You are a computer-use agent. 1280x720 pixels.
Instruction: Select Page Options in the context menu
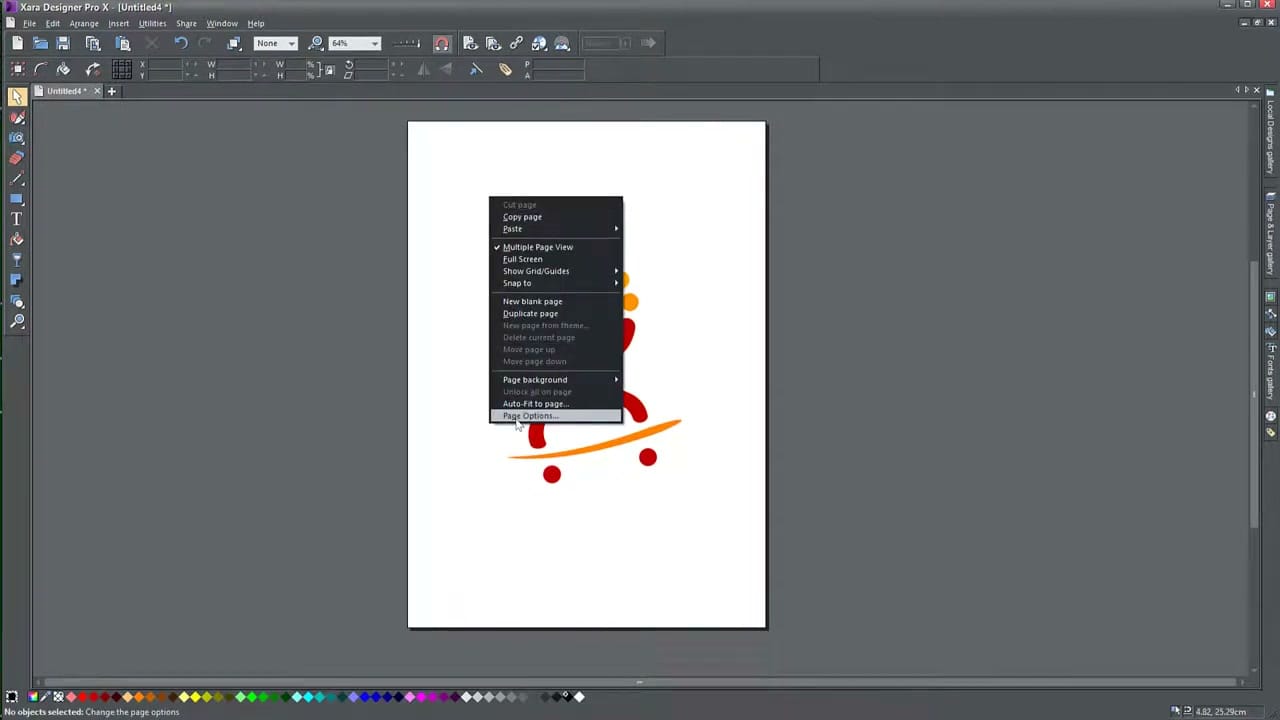point(530,416)
